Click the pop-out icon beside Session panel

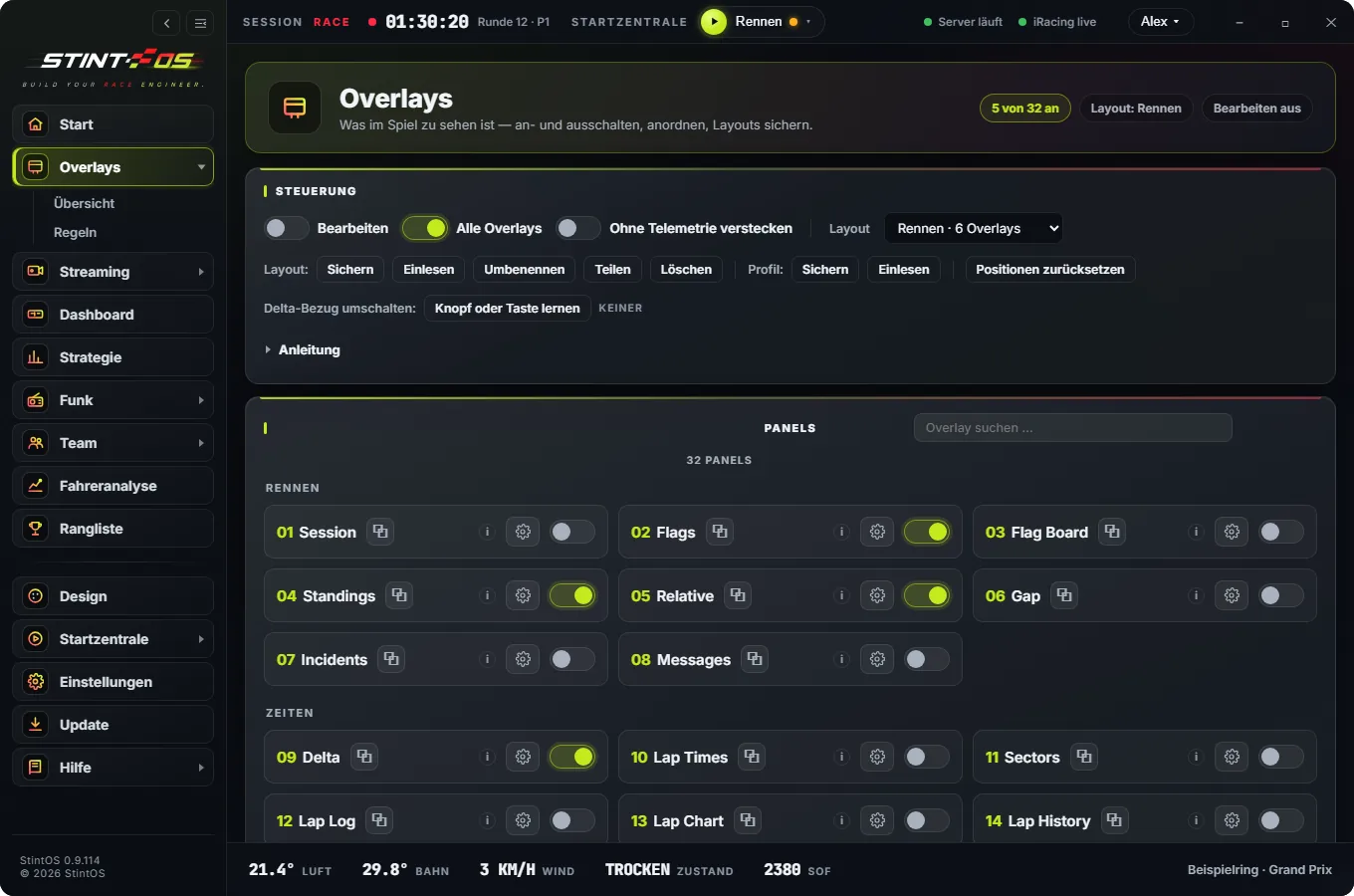380,532
